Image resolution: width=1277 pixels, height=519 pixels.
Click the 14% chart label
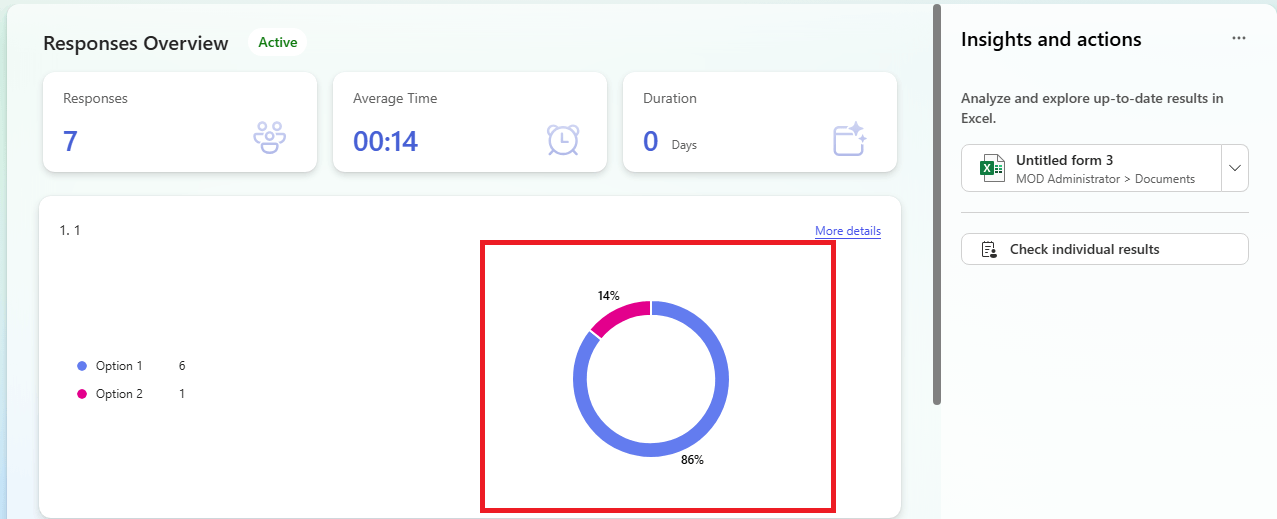[608, 296]
